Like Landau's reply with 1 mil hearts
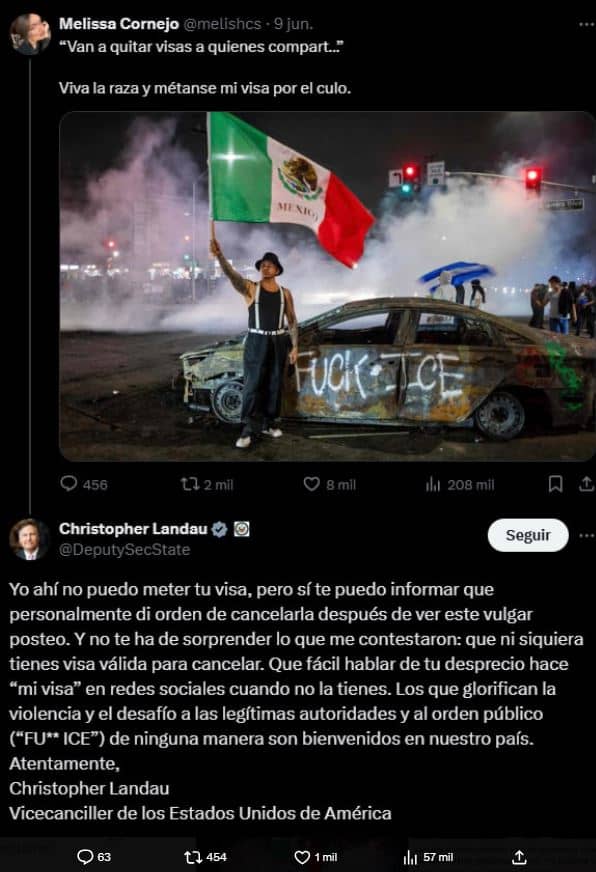The height and width of the screenshot is (872, 596). click(315, 857)
